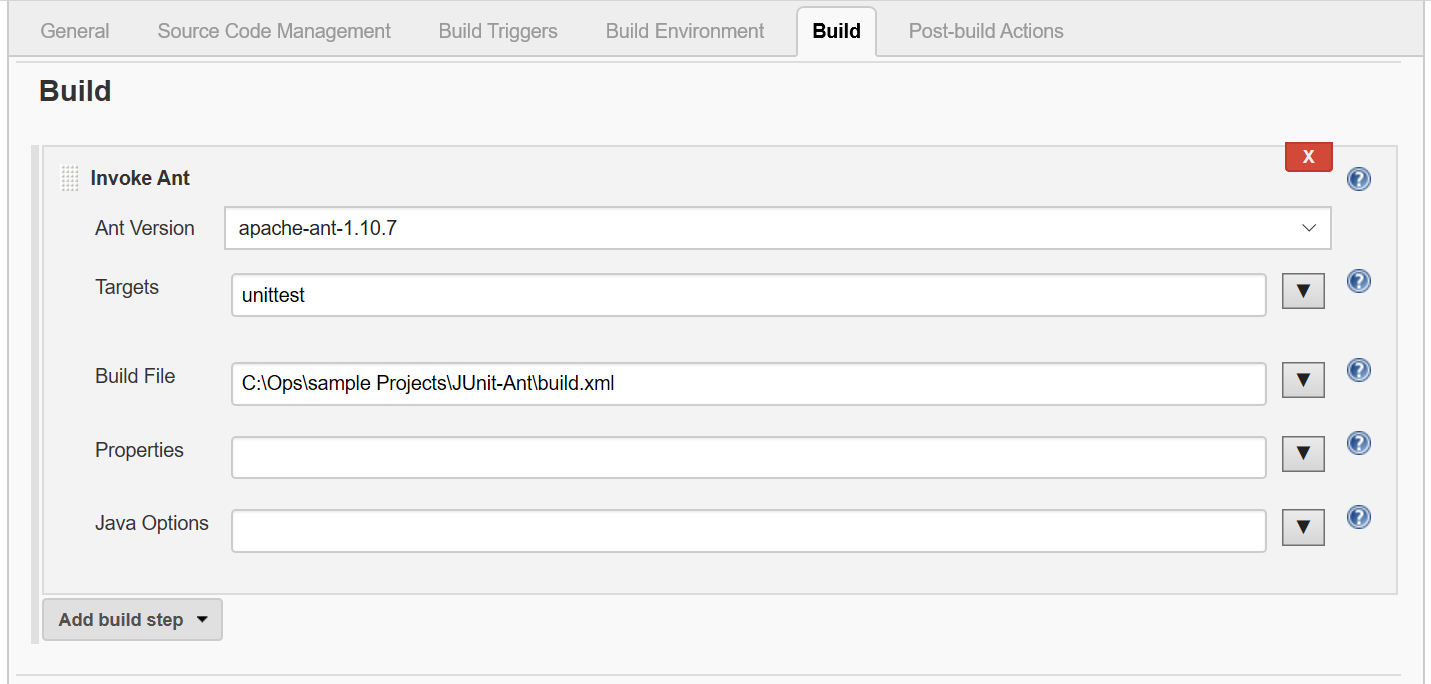Viewport: 1431px width, 684px height.
Task: Show help for Properties field
Action: pos(1358,443)
